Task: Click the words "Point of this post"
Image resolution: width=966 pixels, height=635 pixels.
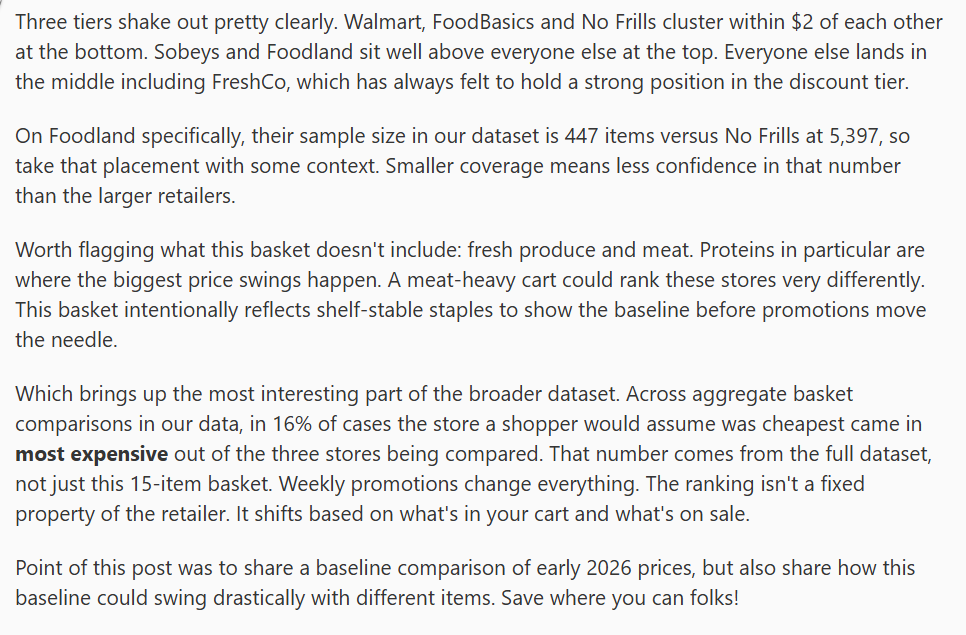Action: click(88, 568)
